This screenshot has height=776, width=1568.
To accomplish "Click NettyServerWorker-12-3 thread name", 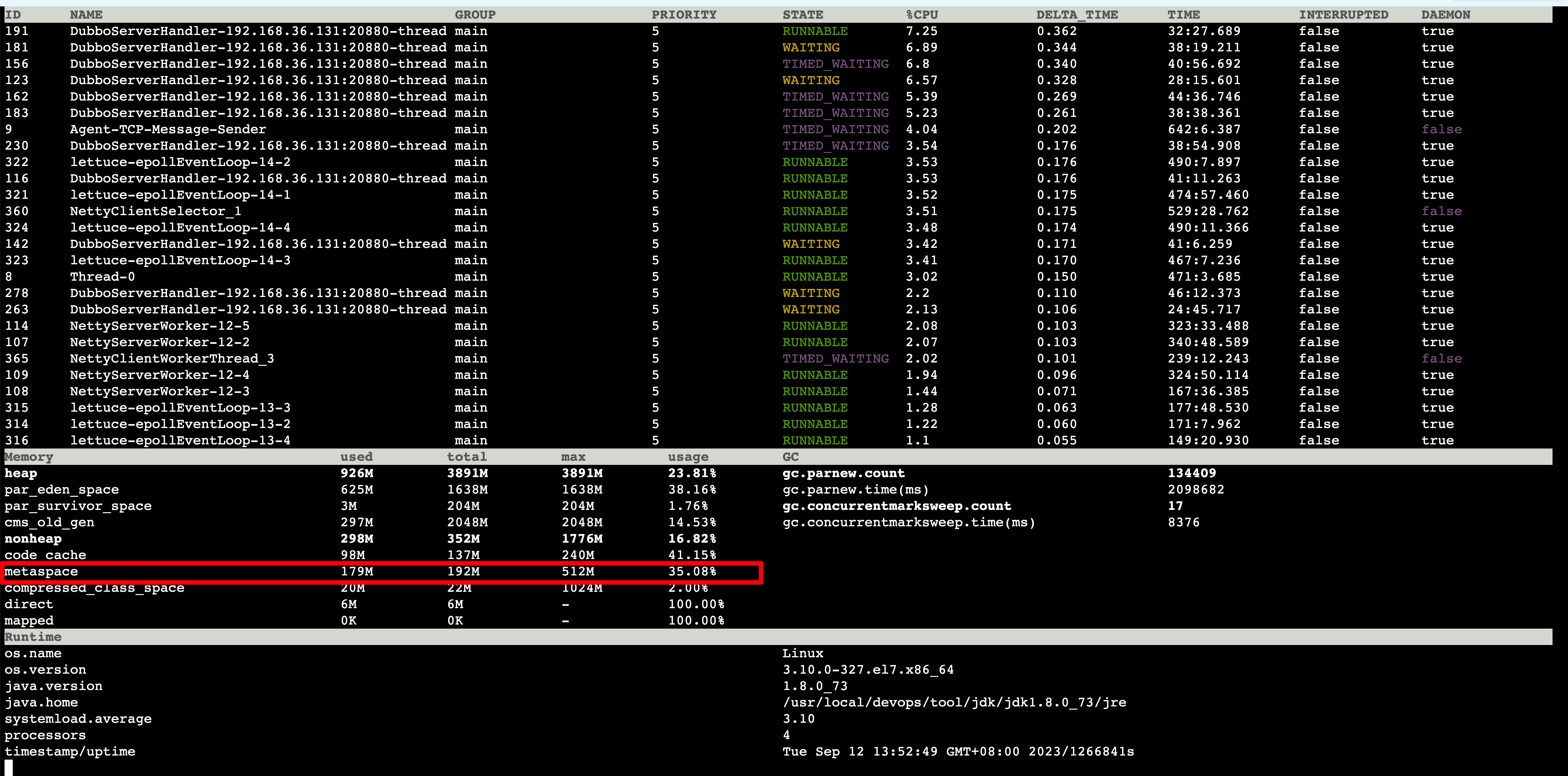I will [x=159, y=392].
